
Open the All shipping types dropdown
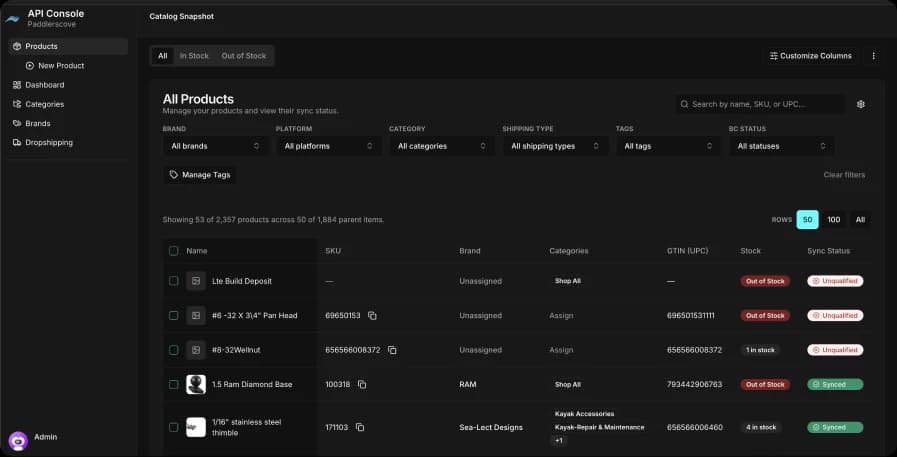tap(555, 146)
